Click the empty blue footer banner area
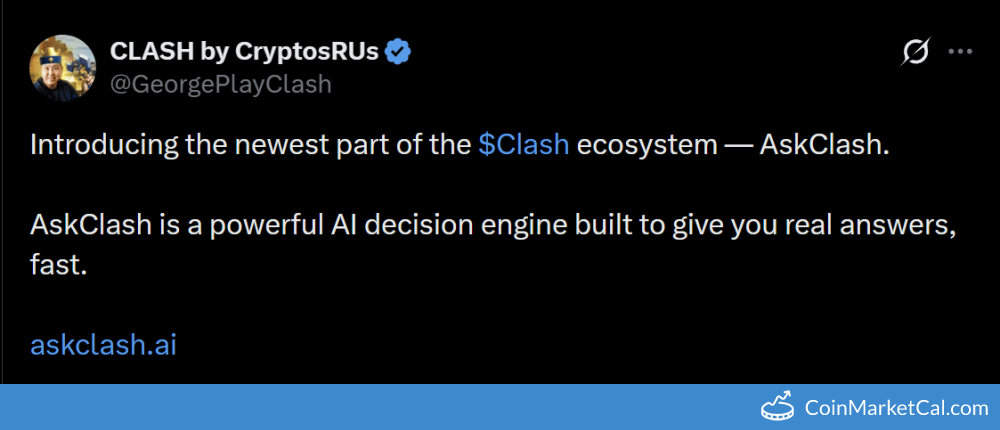Image resolution: width=1000 pixels, height=430 pixels. point(350,407)
